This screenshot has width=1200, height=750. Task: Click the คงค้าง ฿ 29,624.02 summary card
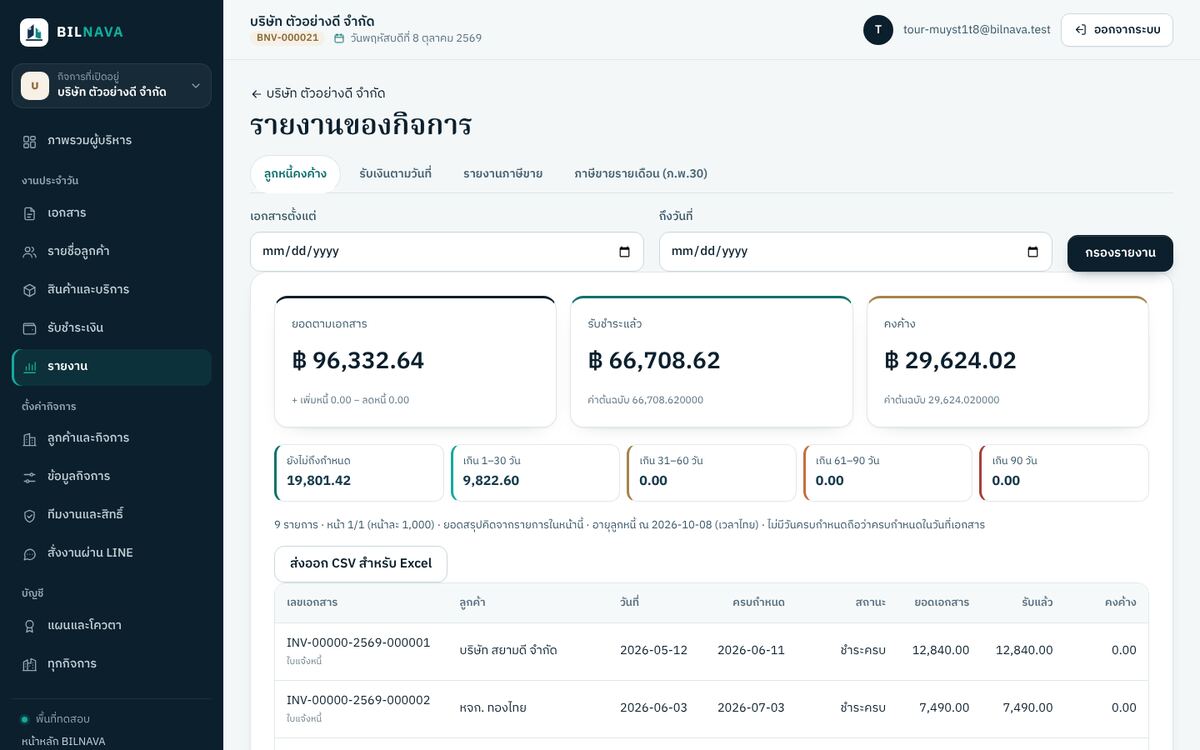(x=1008, y=362)
